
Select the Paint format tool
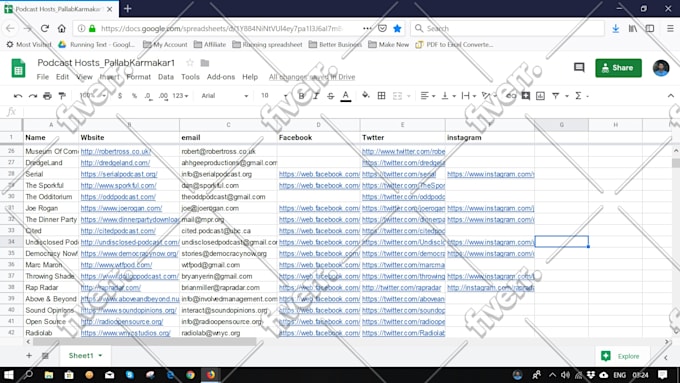(x=62, y=96)
